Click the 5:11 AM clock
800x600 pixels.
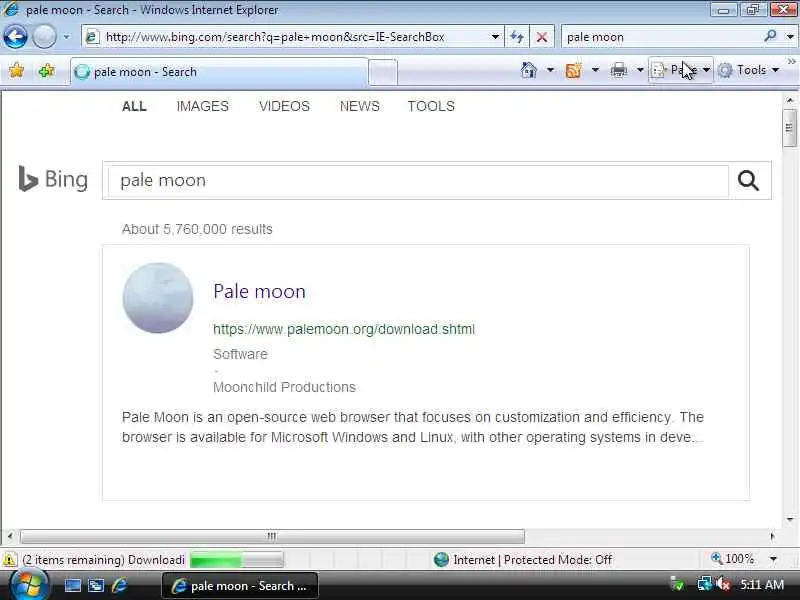pyautogui.click(x=762, y=585)
